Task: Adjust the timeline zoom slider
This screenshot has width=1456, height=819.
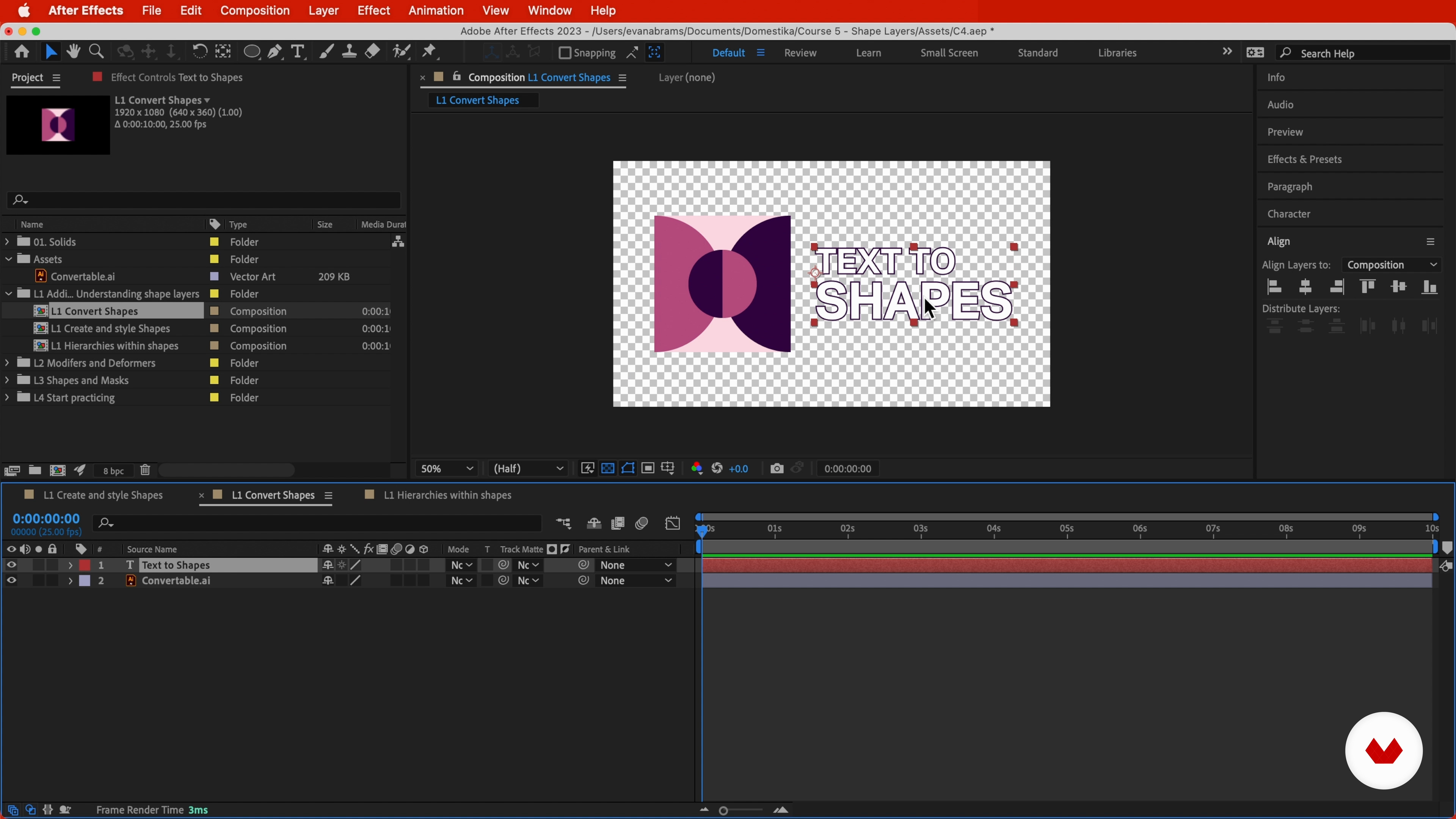Action: coord(723,811)
